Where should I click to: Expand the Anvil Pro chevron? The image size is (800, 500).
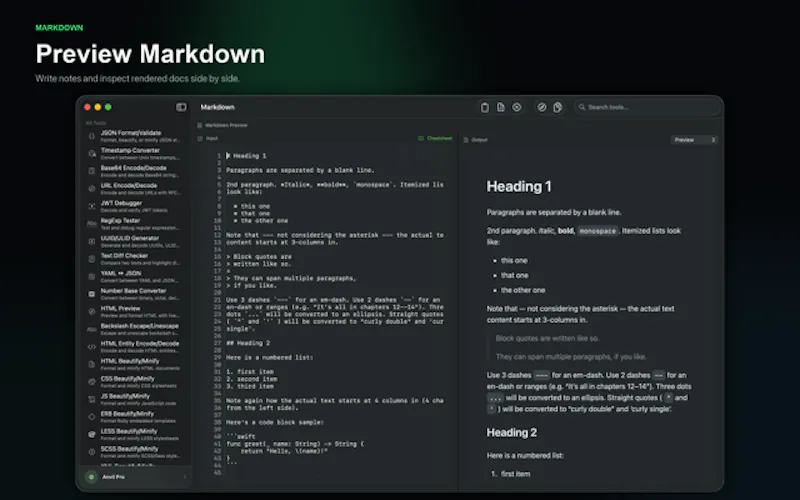pyautogui.click(x=185, y=477)
